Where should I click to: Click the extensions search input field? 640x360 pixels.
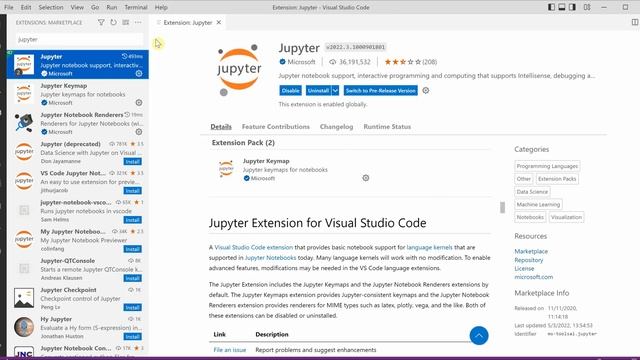(80, 40)
